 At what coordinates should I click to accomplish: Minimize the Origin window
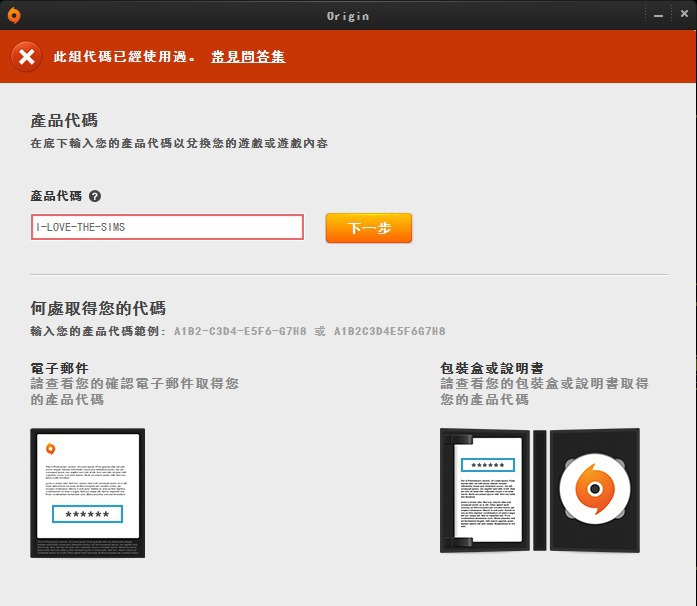[x=658, y=16]
